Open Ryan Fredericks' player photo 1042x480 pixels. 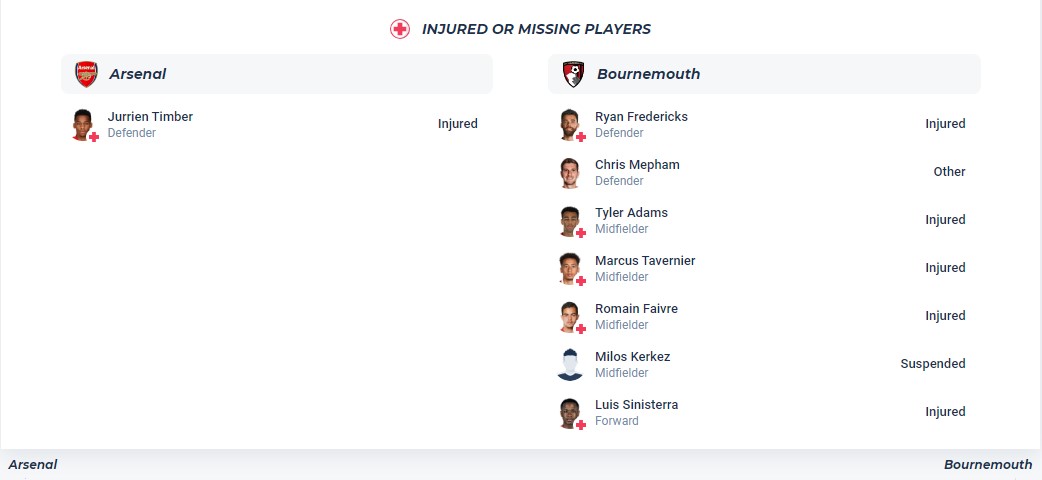[x=570, y=124]
